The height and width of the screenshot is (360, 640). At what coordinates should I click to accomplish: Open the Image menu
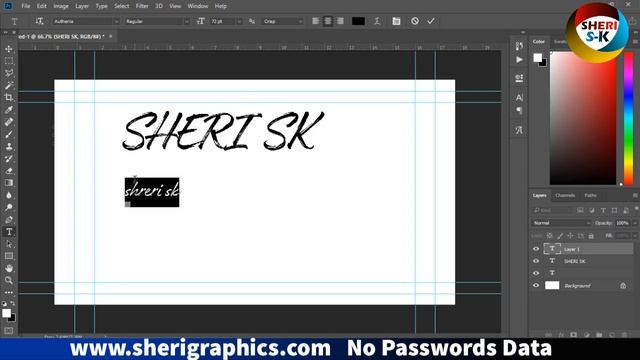[61, 6]
